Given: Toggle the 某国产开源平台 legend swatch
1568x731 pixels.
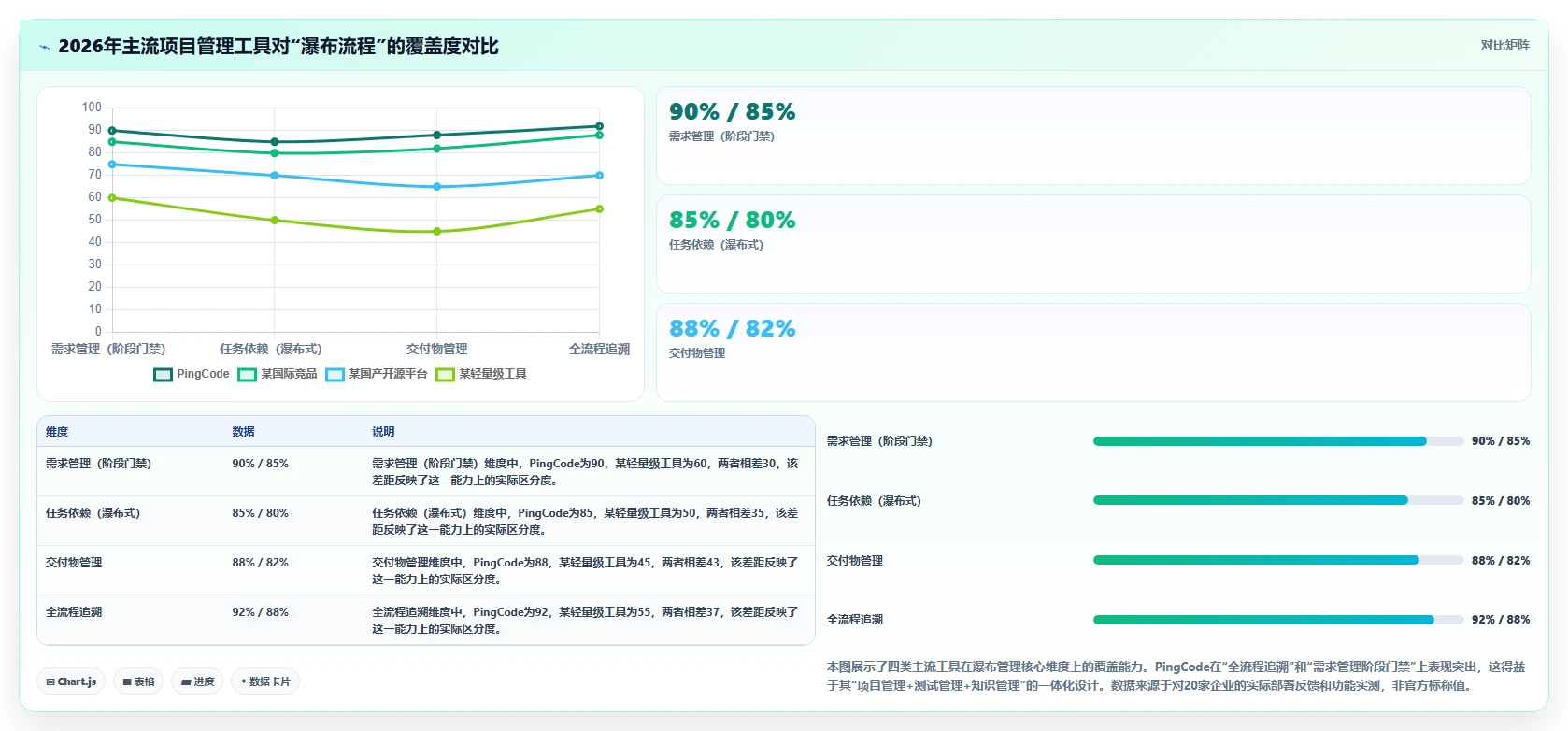Looking at the screenshot, I should pyautogui.click(x=335, y=375).
